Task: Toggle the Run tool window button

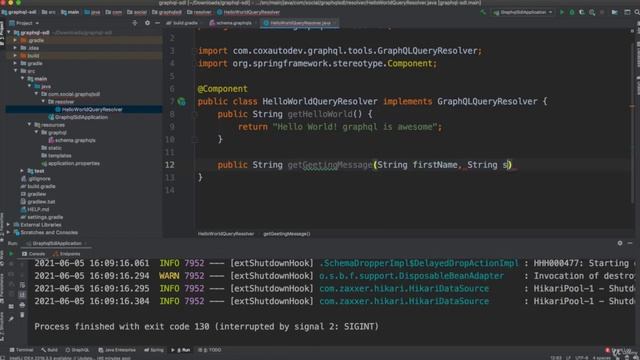Action: tap(180, 350)
